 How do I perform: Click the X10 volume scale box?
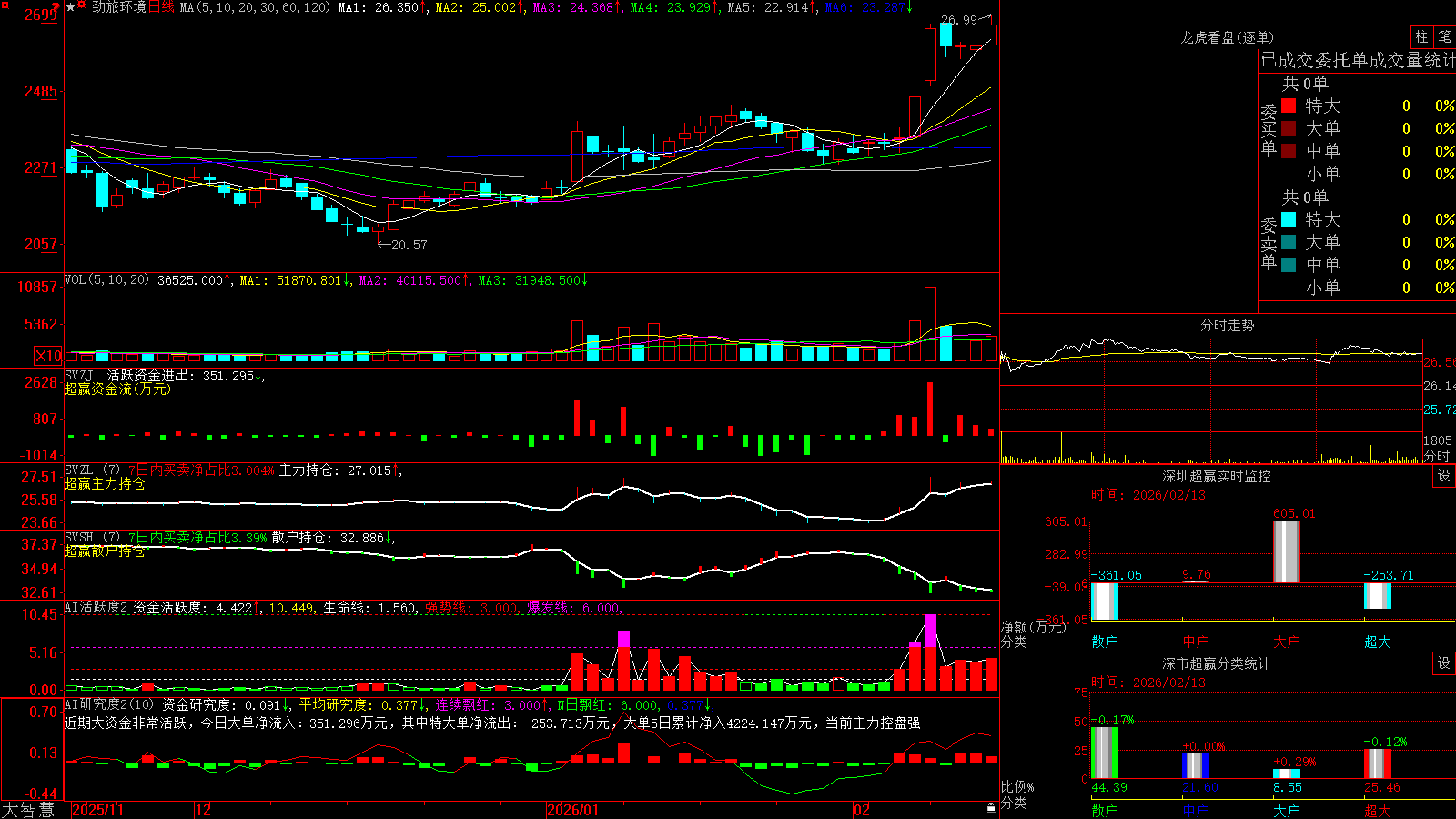[x=48, y=356]
